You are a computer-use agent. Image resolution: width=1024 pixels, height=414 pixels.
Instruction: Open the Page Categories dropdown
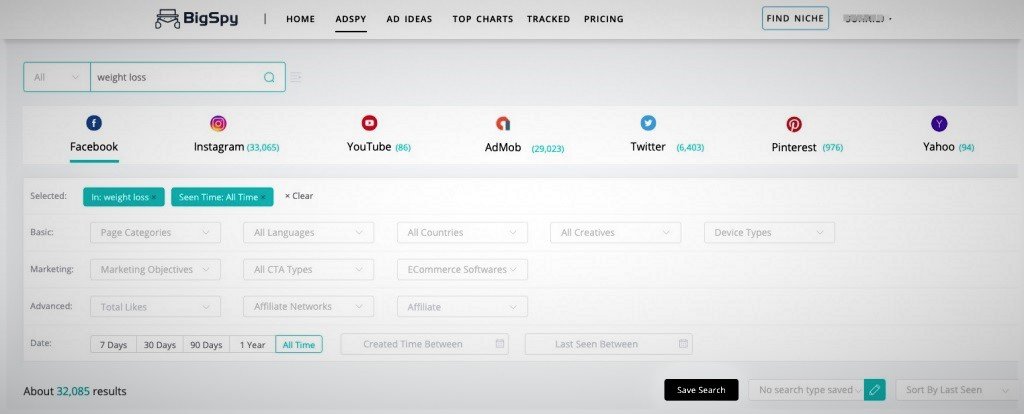pyautogui.click(x=155, y=232)
